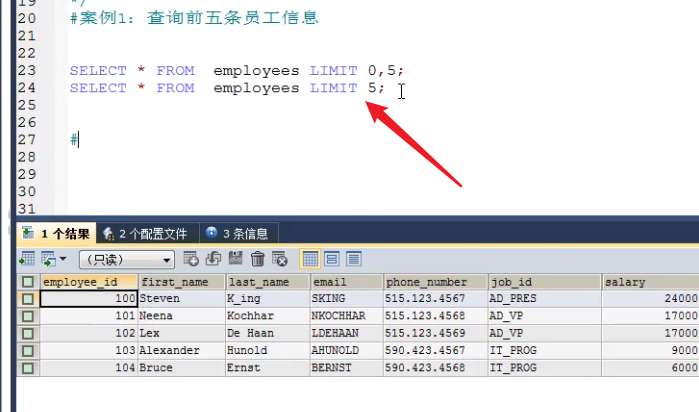
Task: Place cursor in line 23 LIMIT 0,5 query
Action: (x=237, y=71)
